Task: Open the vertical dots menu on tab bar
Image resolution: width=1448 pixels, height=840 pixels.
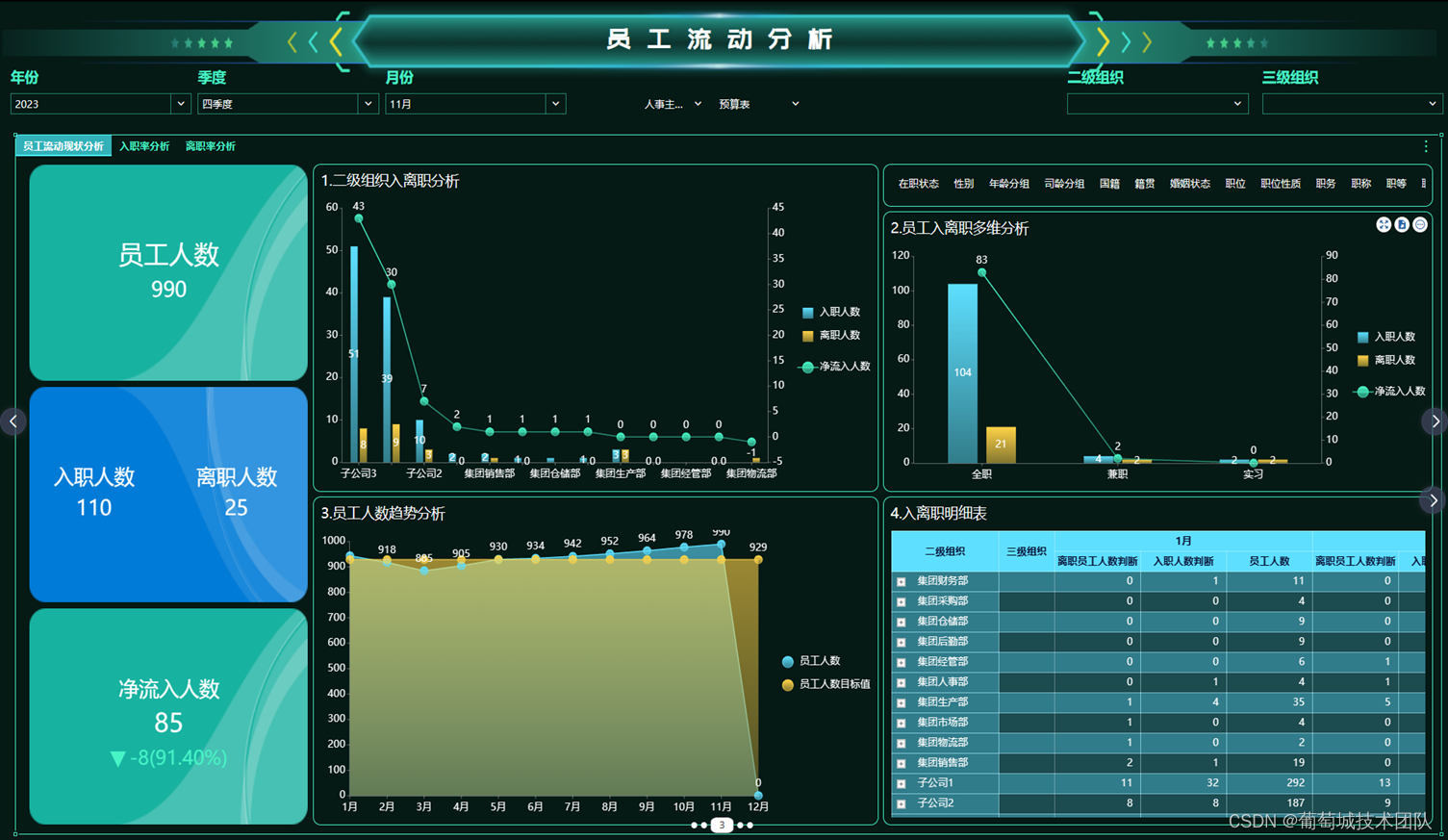Action: pyautogui.click(x=1426, y=146)
